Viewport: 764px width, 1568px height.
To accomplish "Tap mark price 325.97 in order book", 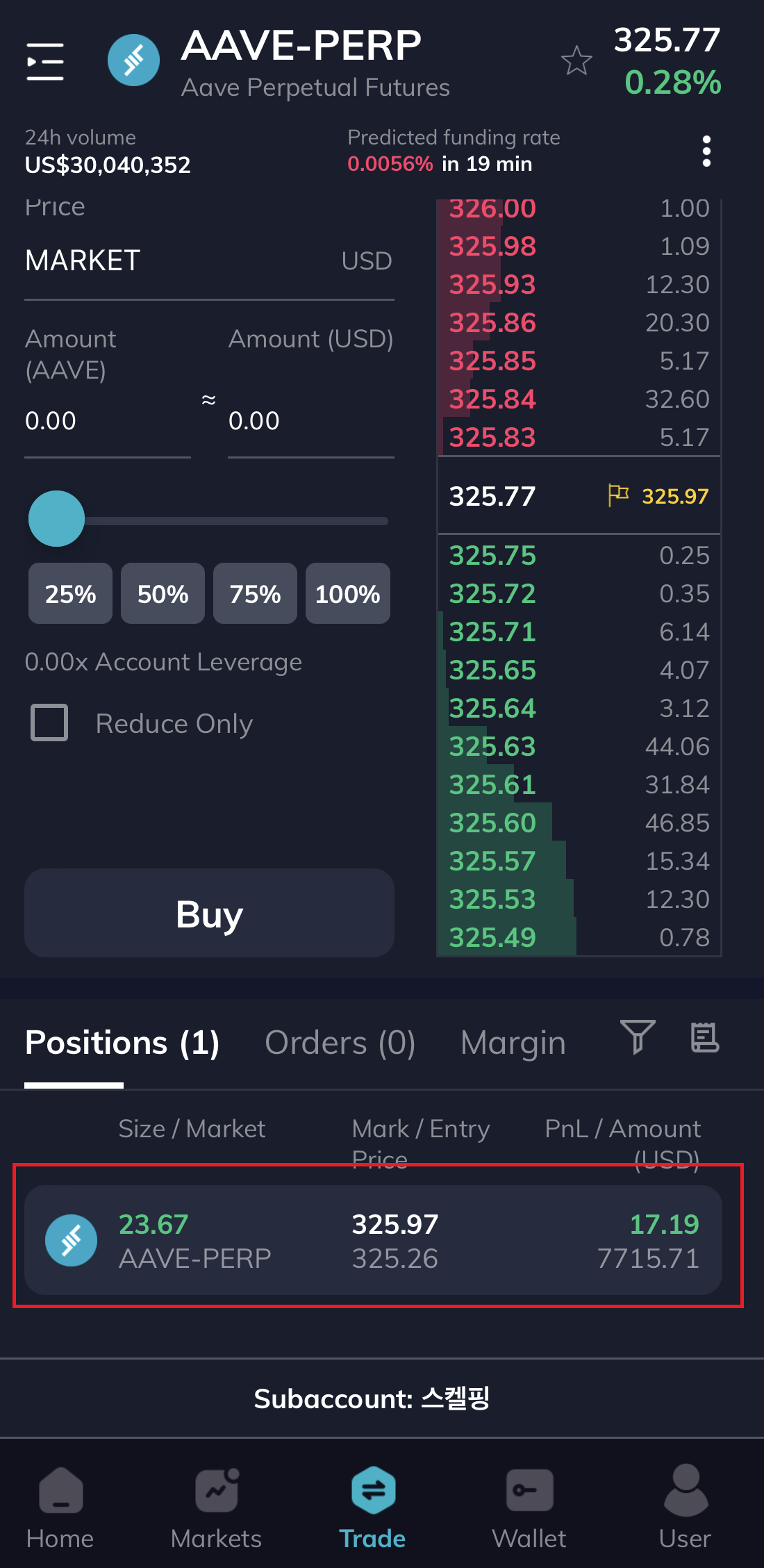I will pos(675,496).
